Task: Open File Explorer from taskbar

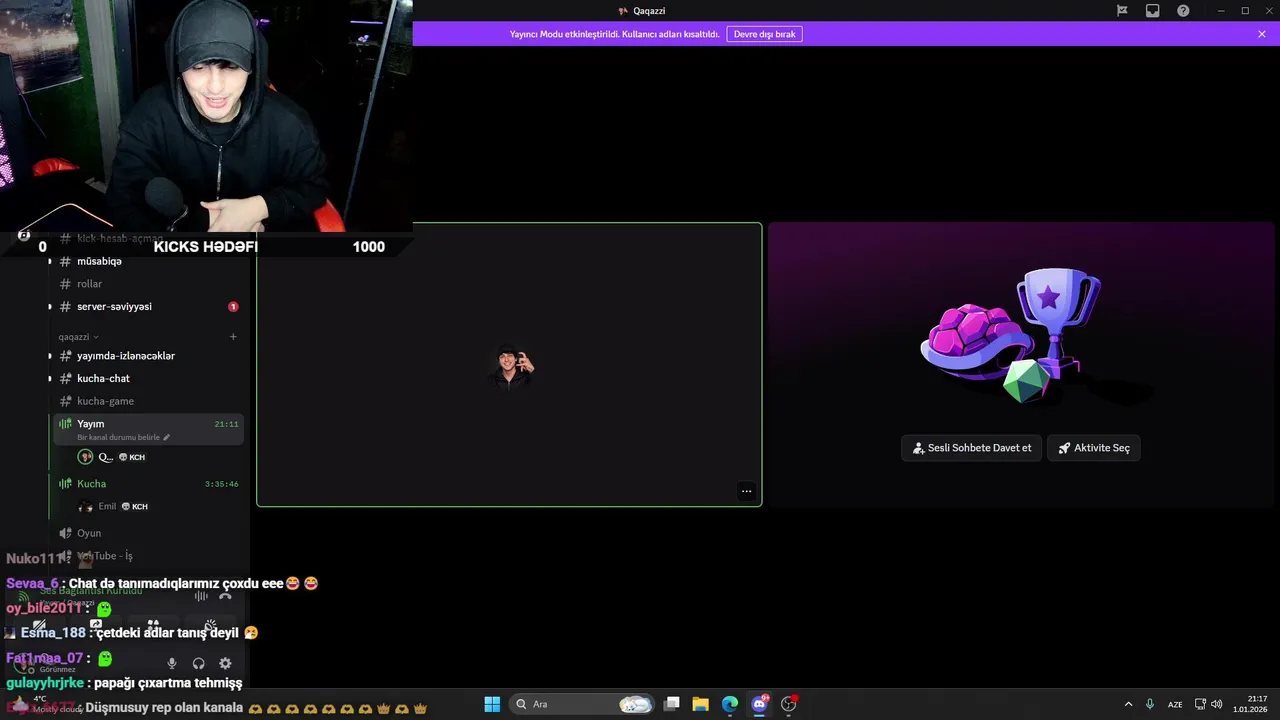Action: pos(701,704)
